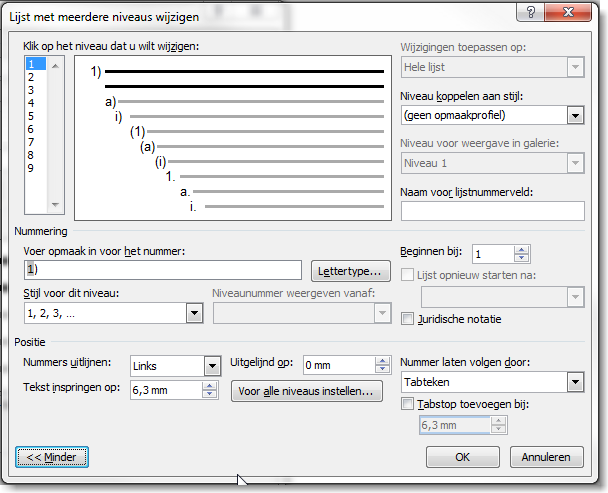
Task: Click the 'Uitgelijnd op' 0 mm field
Action: [339, 365]
